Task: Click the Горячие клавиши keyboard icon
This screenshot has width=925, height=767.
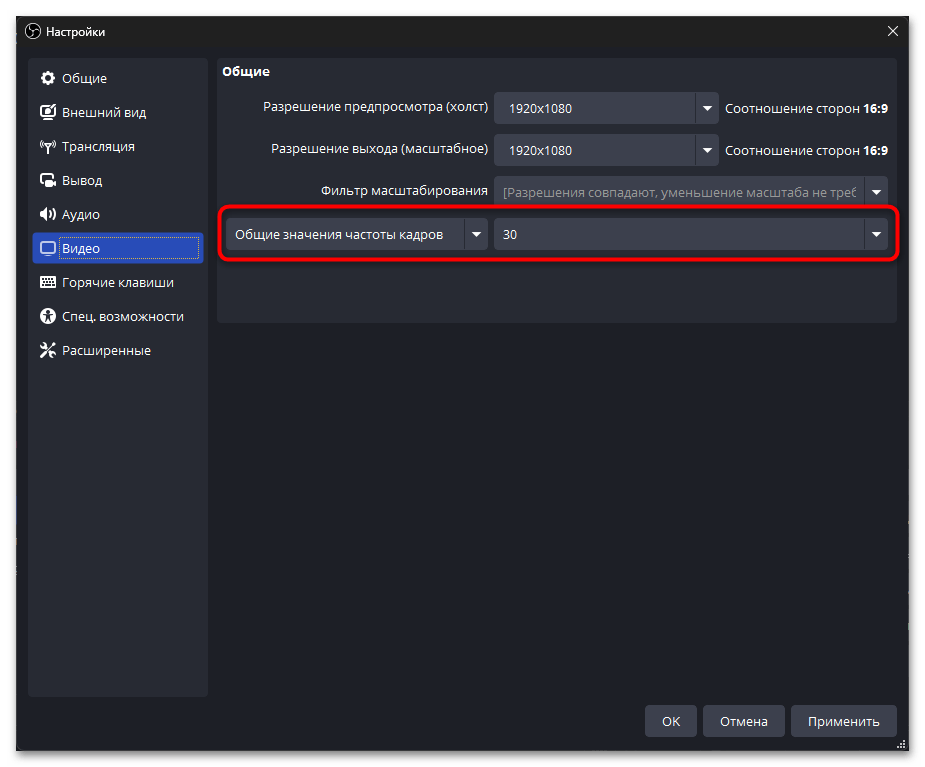Action: tap(47, 283)
